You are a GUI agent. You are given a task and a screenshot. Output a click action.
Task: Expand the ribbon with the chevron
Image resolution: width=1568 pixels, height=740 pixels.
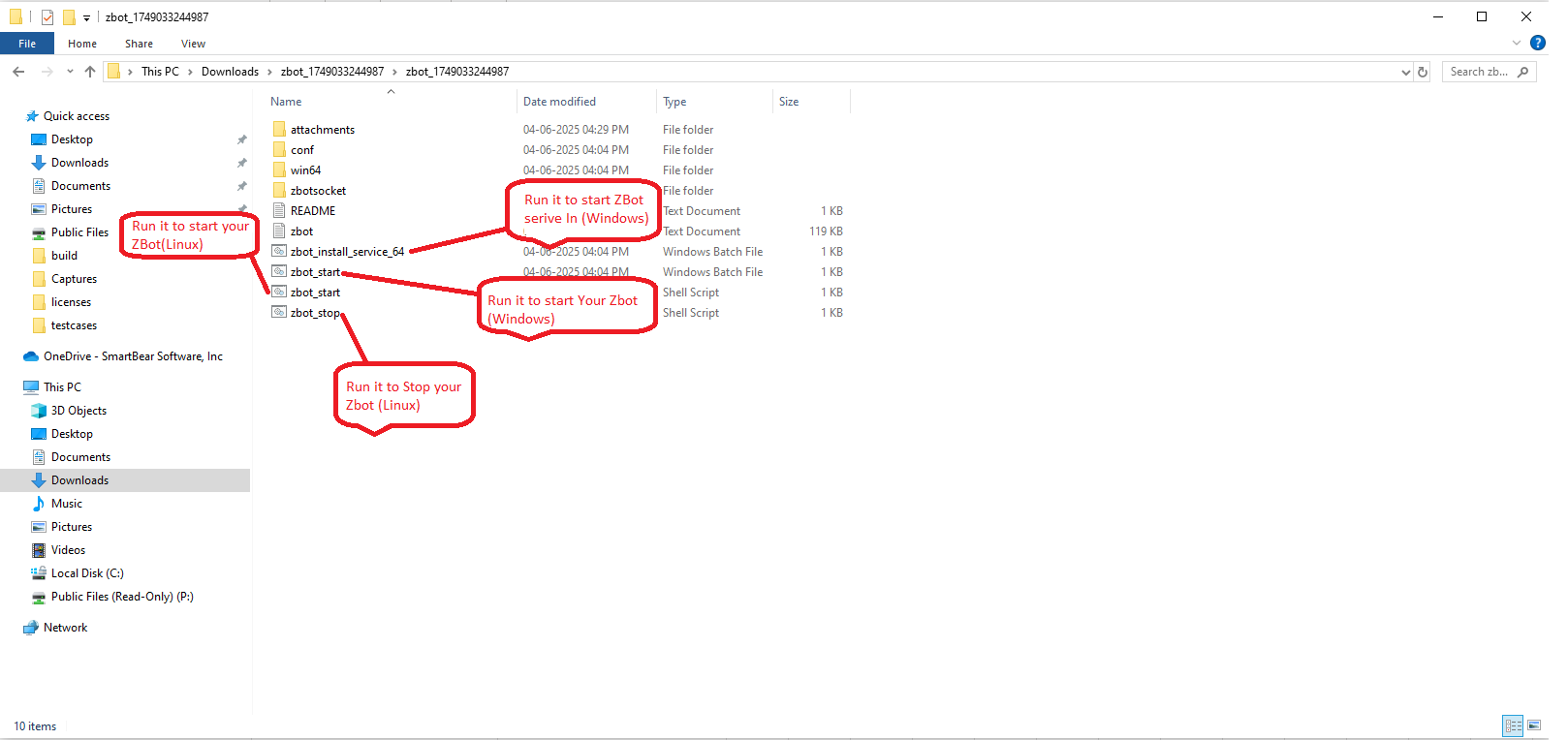pos(1517,43)
